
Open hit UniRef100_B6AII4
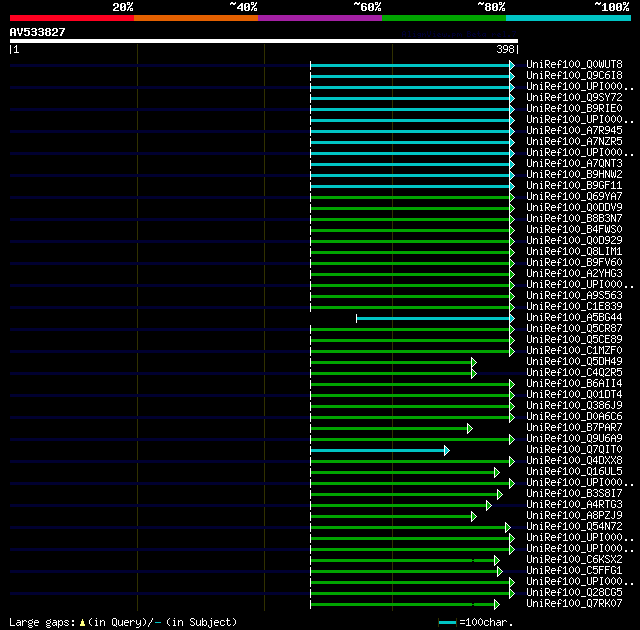click(x=574, y=384)
